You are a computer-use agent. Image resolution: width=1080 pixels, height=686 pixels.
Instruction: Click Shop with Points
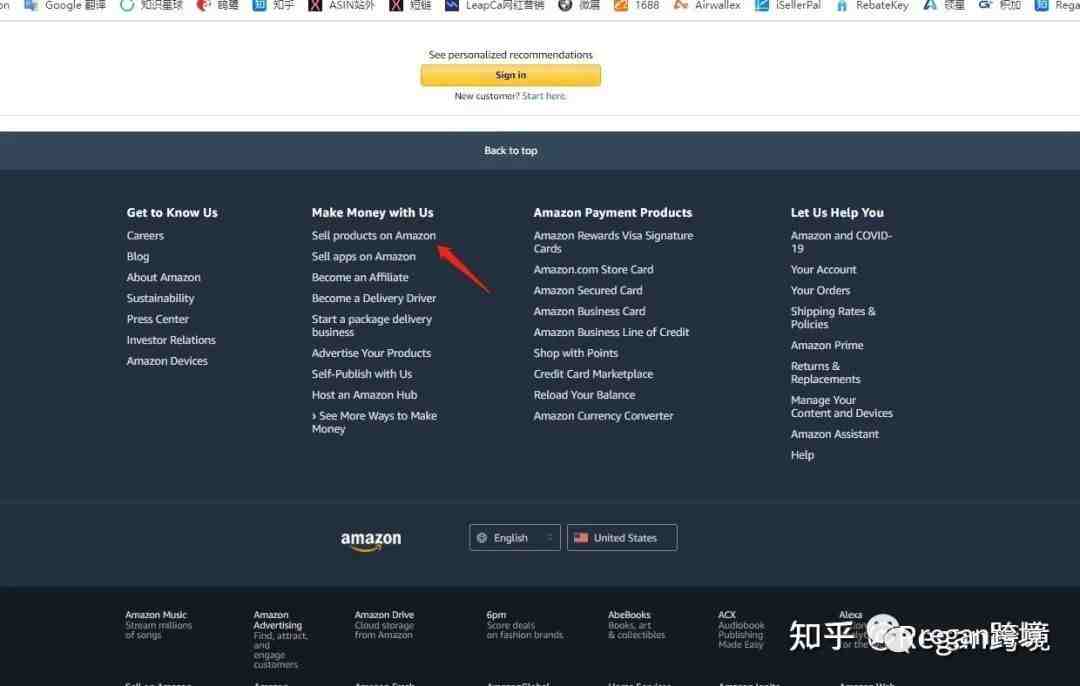point(576,353)
